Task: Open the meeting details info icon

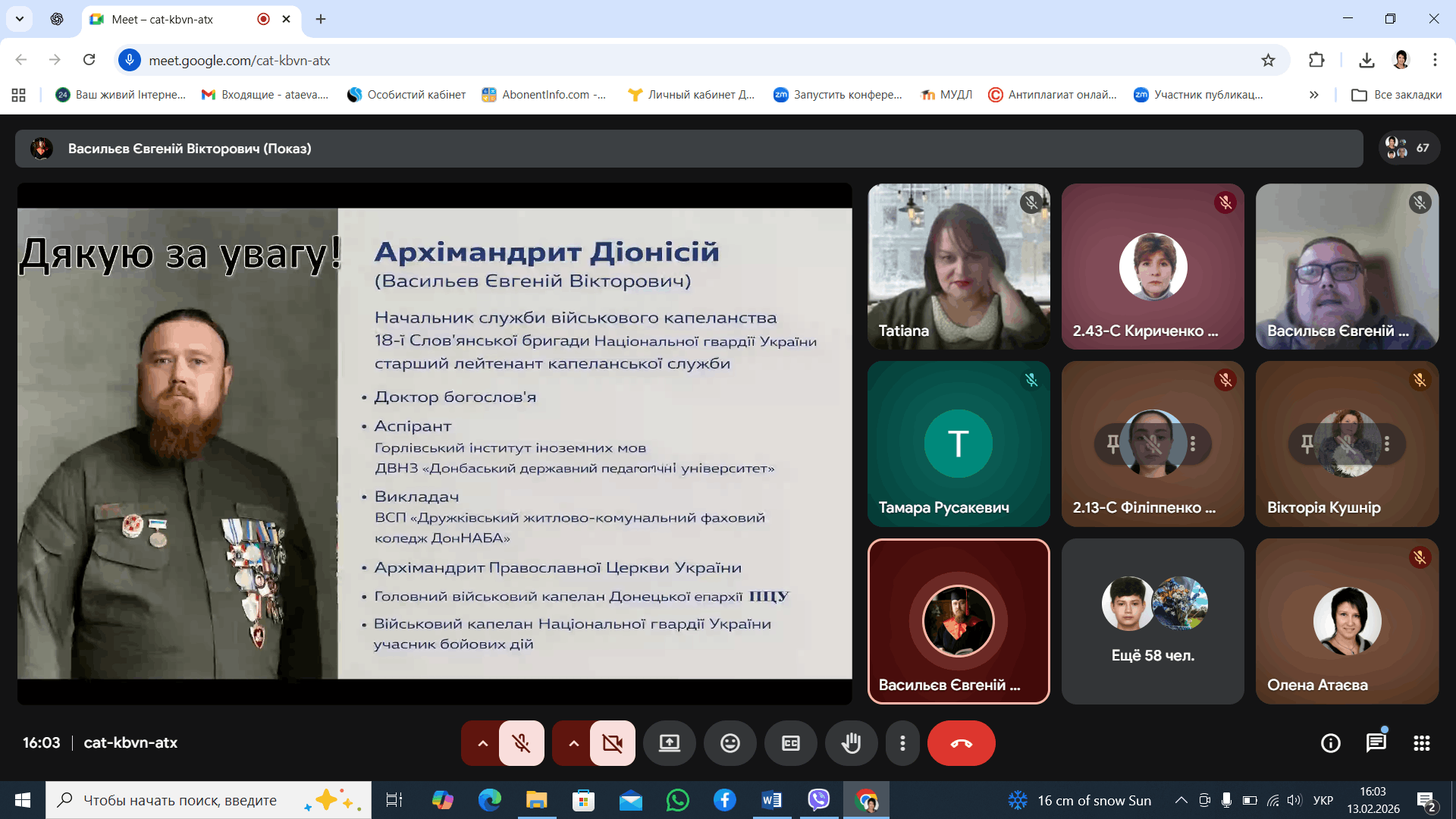Action: click(x=1330, y=743)
